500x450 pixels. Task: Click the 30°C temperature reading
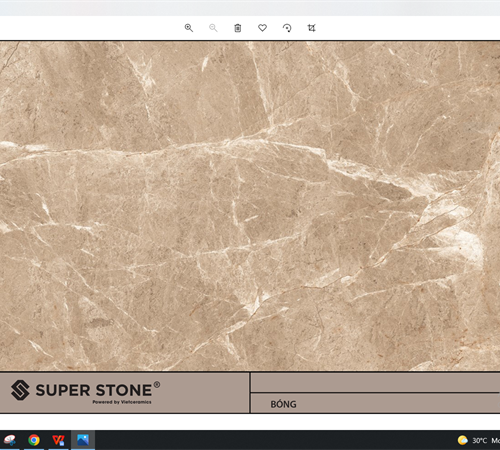click(x=479, y=441)
